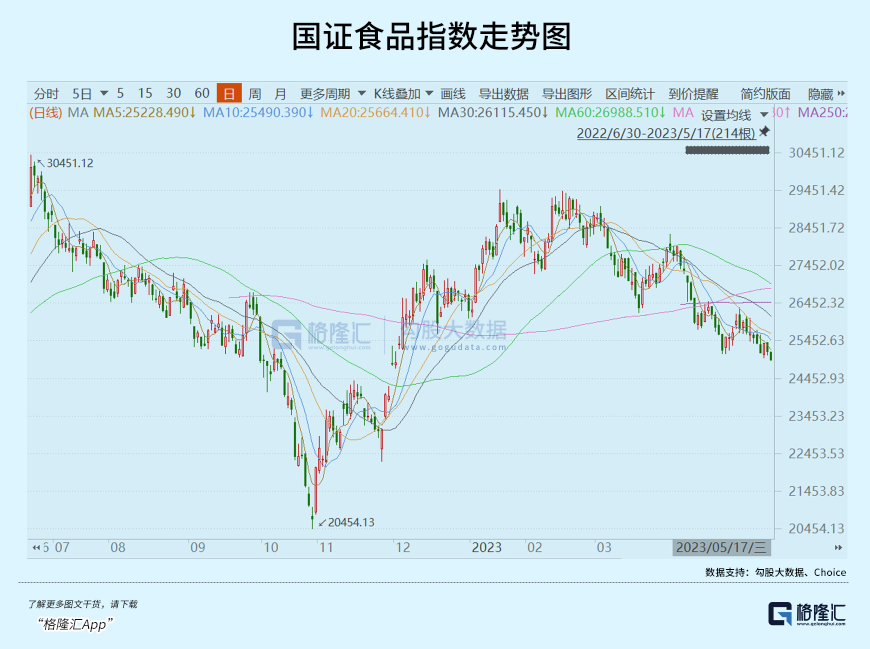Open the 画线 drawing tool
This screenshot has height=649, width=870.
(453, 93)
